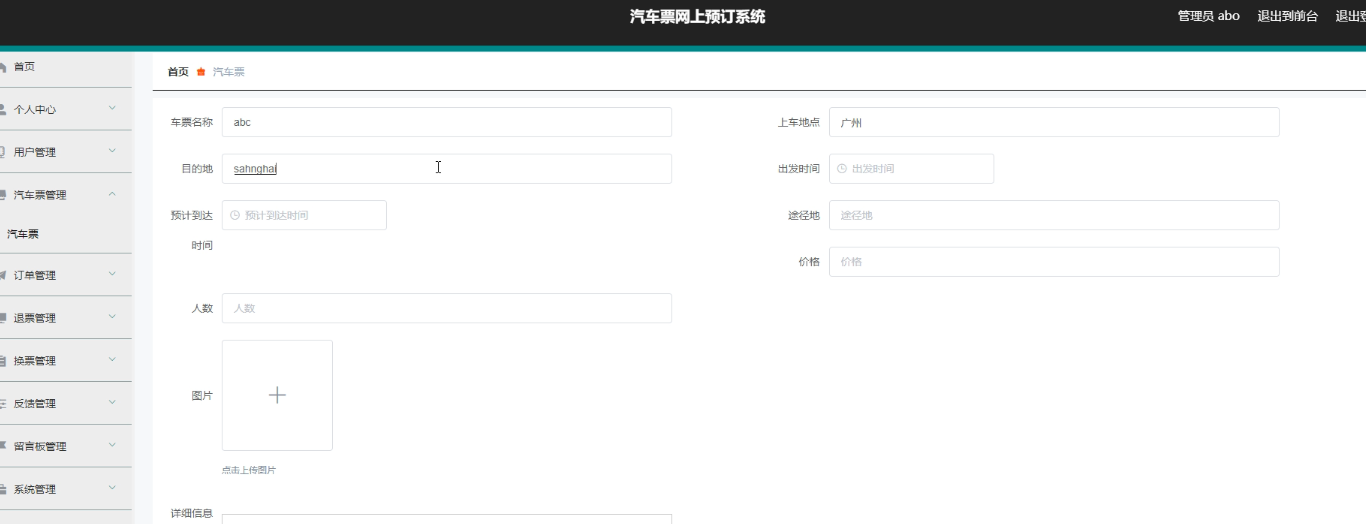1366x524 pixels.
Task: Click 退出到前台 in the header
Action: (x=1288, y=16)
